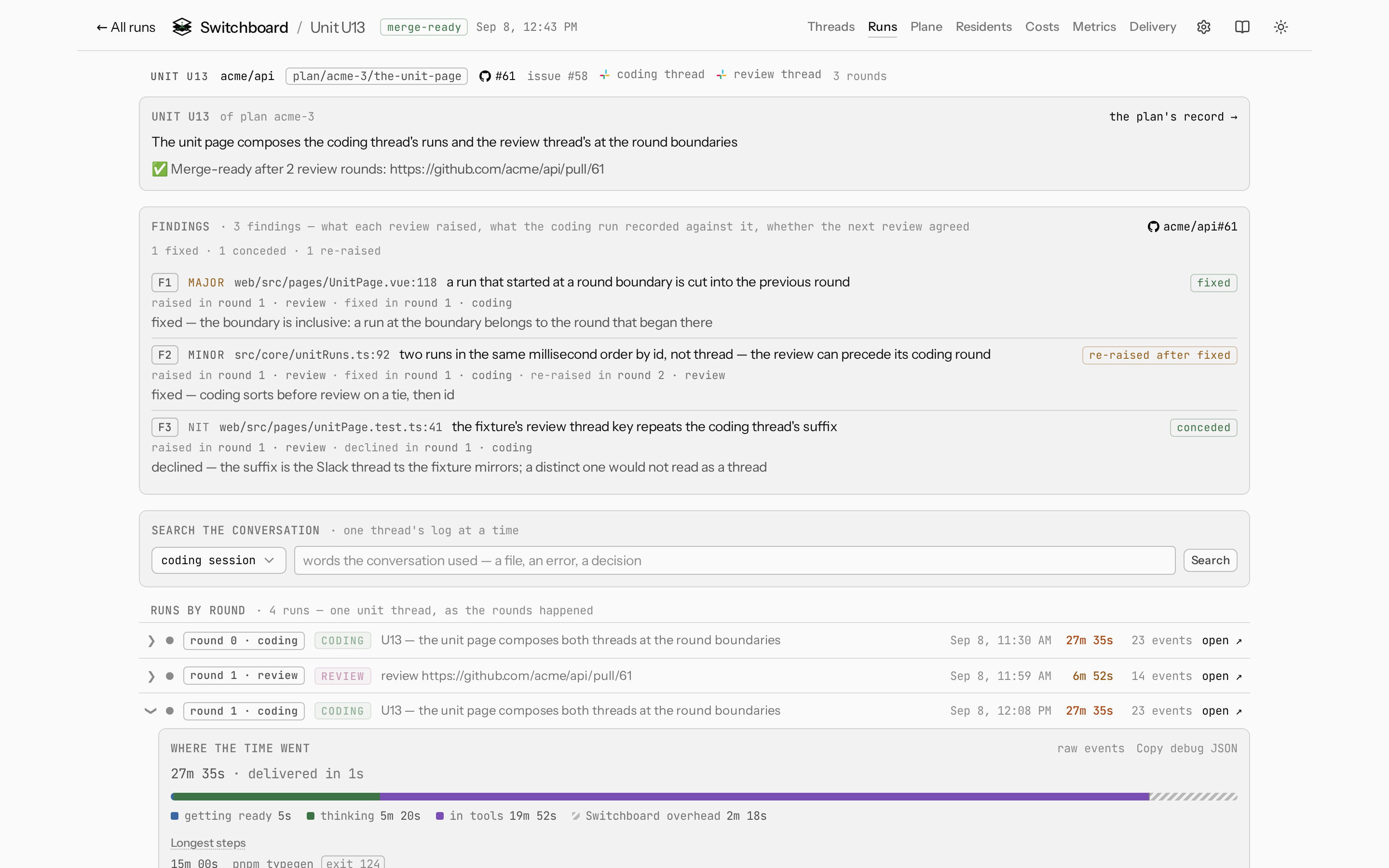Open acme/api#61 GitHub link in Findings

pyautogui.click(x=1192, y=227)
